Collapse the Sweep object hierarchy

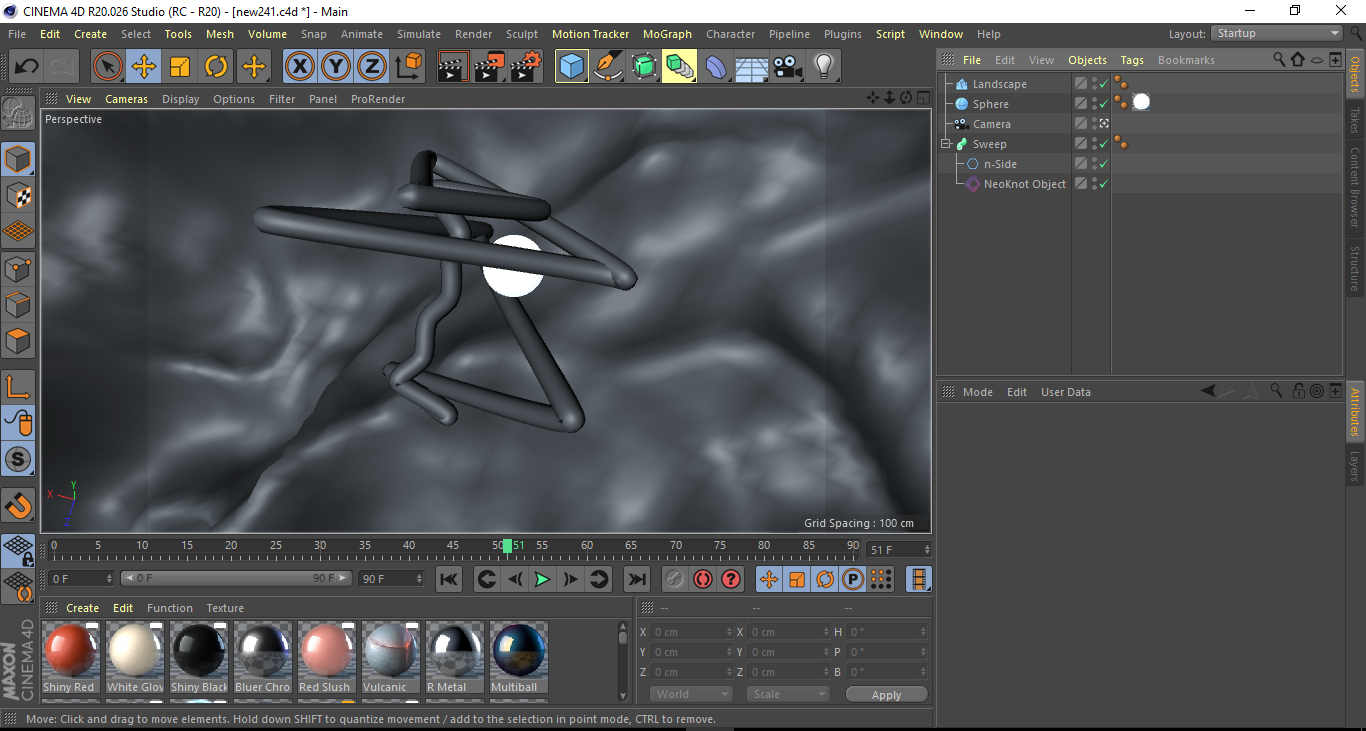(945, 144)
